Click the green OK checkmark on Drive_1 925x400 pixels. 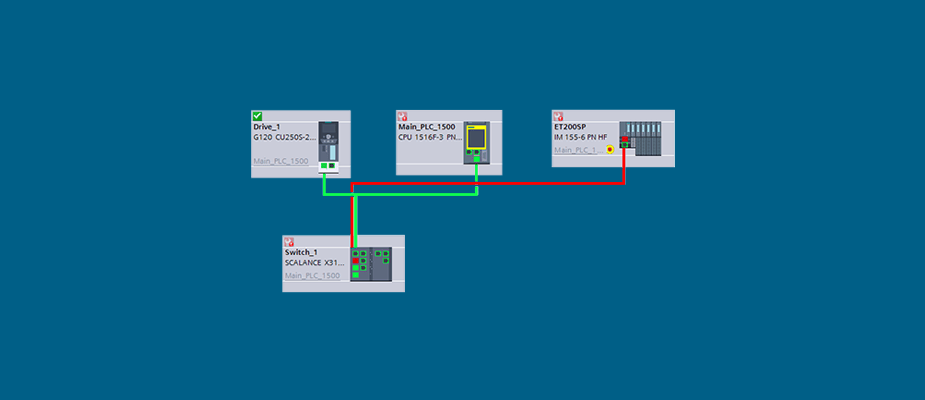pyautogui.click(x=257, y=116)
